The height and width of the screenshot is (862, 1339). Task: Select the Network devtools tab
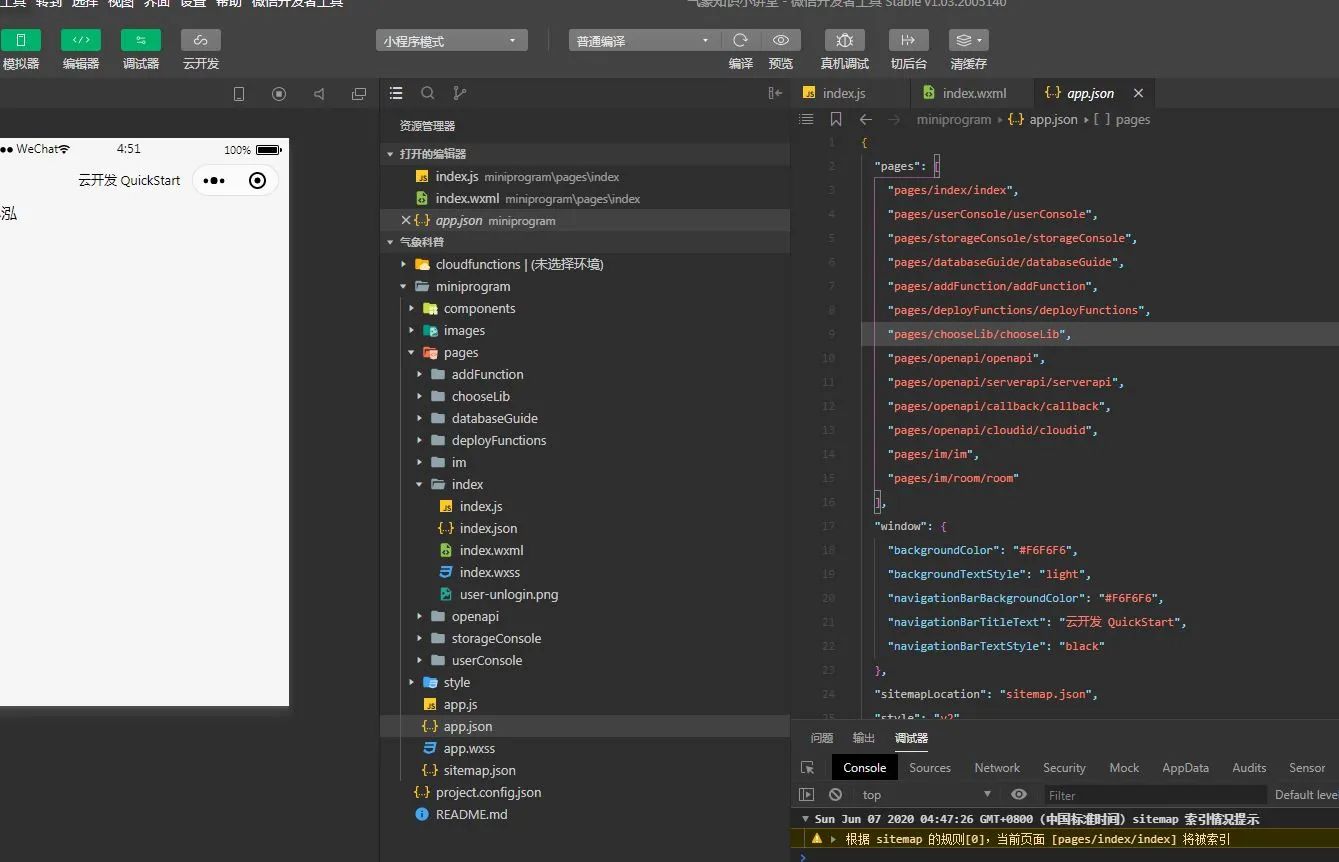point(997,768)
